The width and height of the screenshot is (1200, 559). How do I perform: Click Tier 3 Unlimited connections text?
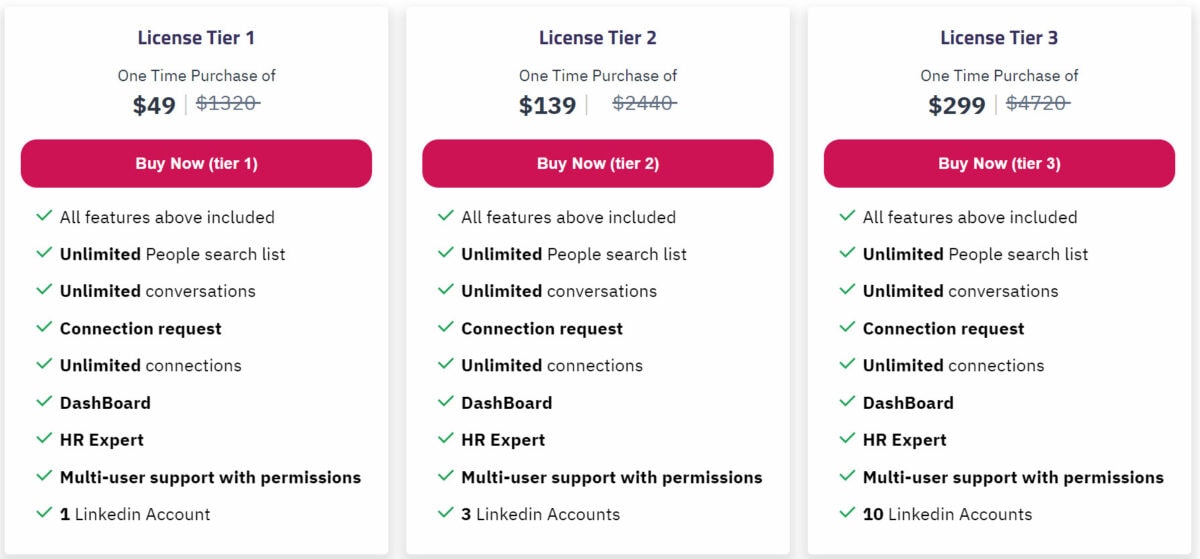coord(953,365)
